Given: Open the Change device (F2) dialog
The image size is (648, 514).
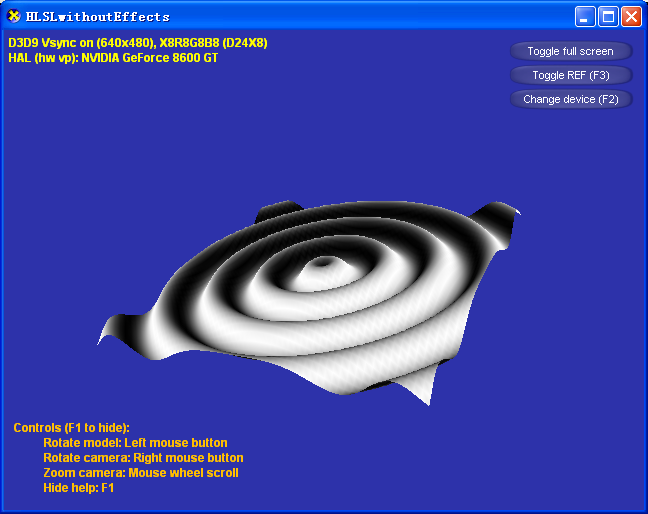Looking at the screenshot, I should [x=571, y=99].
